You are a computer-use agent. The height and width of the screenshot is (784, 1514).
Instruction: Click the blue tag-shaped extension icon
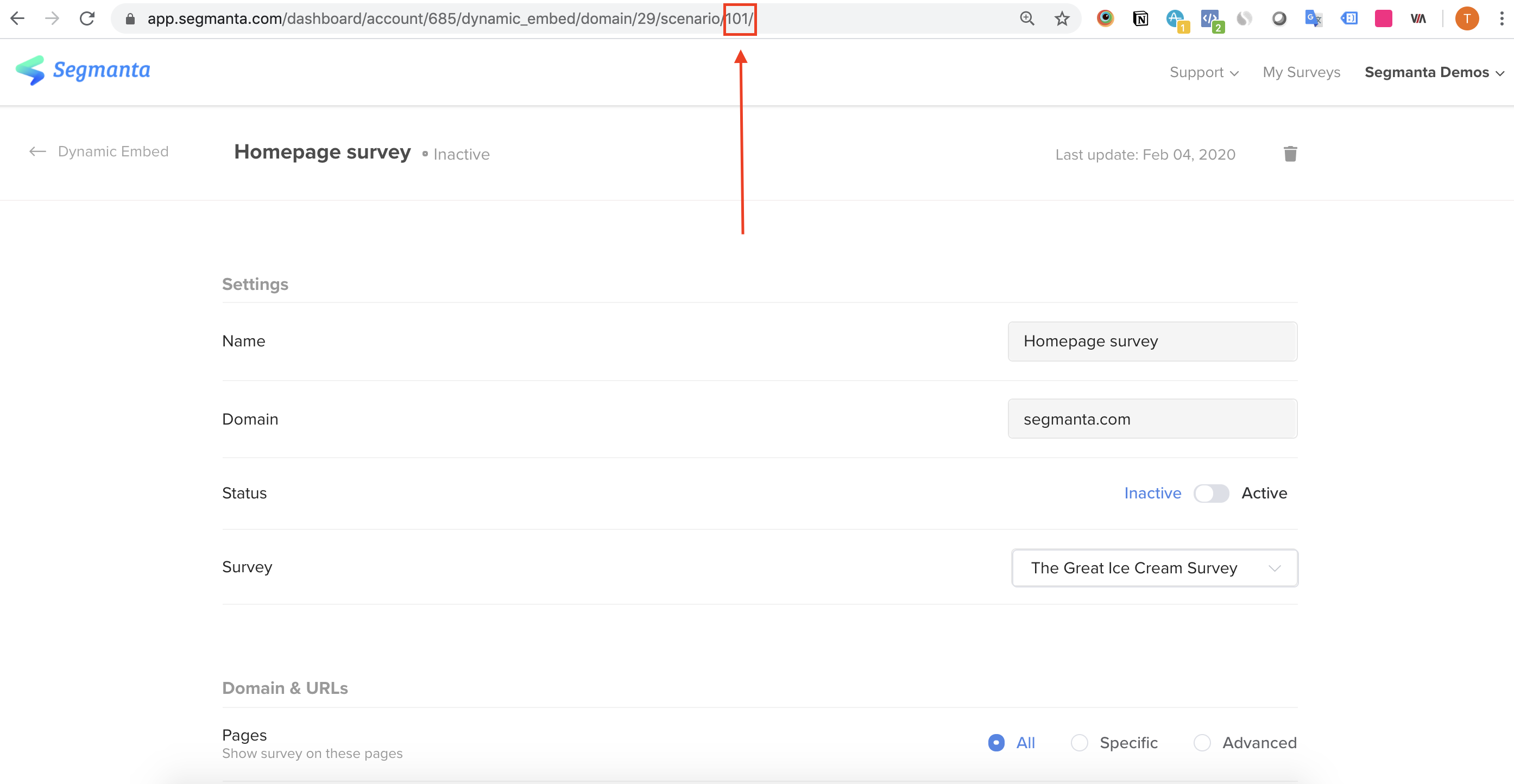[x=1349, y=18]
